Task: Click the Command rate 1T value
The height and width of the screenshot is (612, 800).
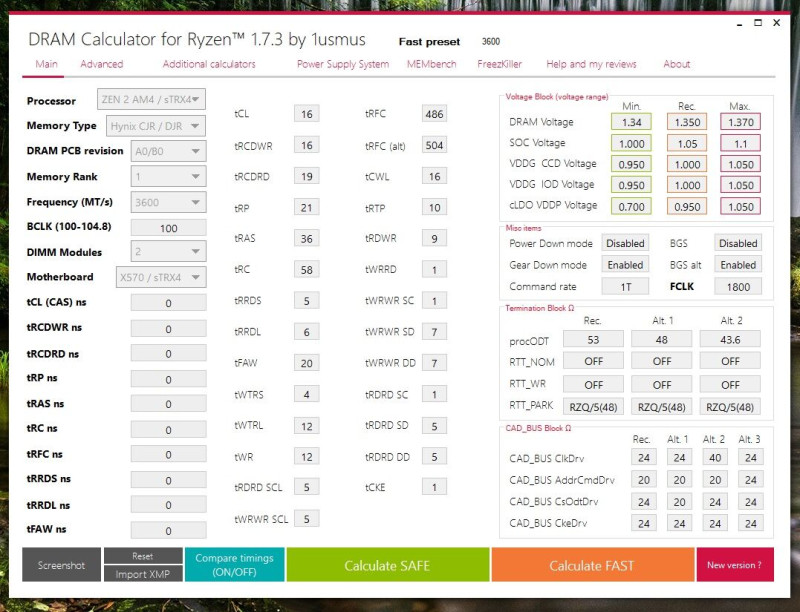Action: [x=625, y=287]
